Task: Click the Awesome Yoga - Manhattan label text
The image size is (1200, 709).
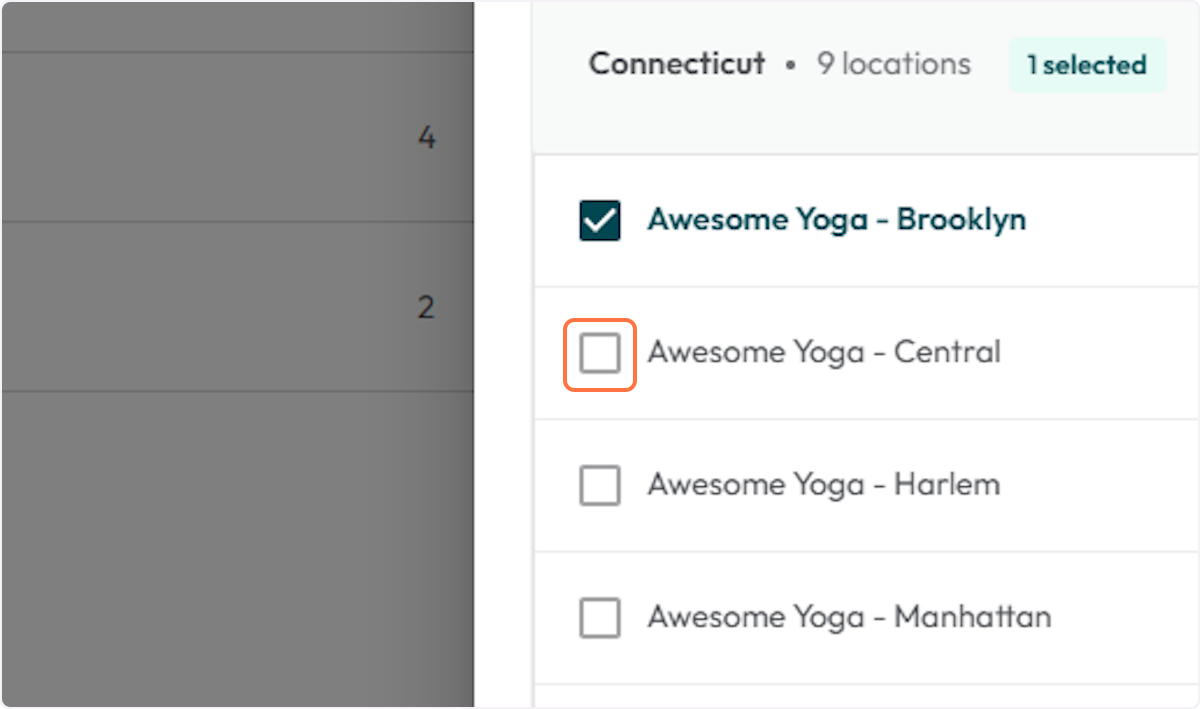Action: click(x=850, y=618)
